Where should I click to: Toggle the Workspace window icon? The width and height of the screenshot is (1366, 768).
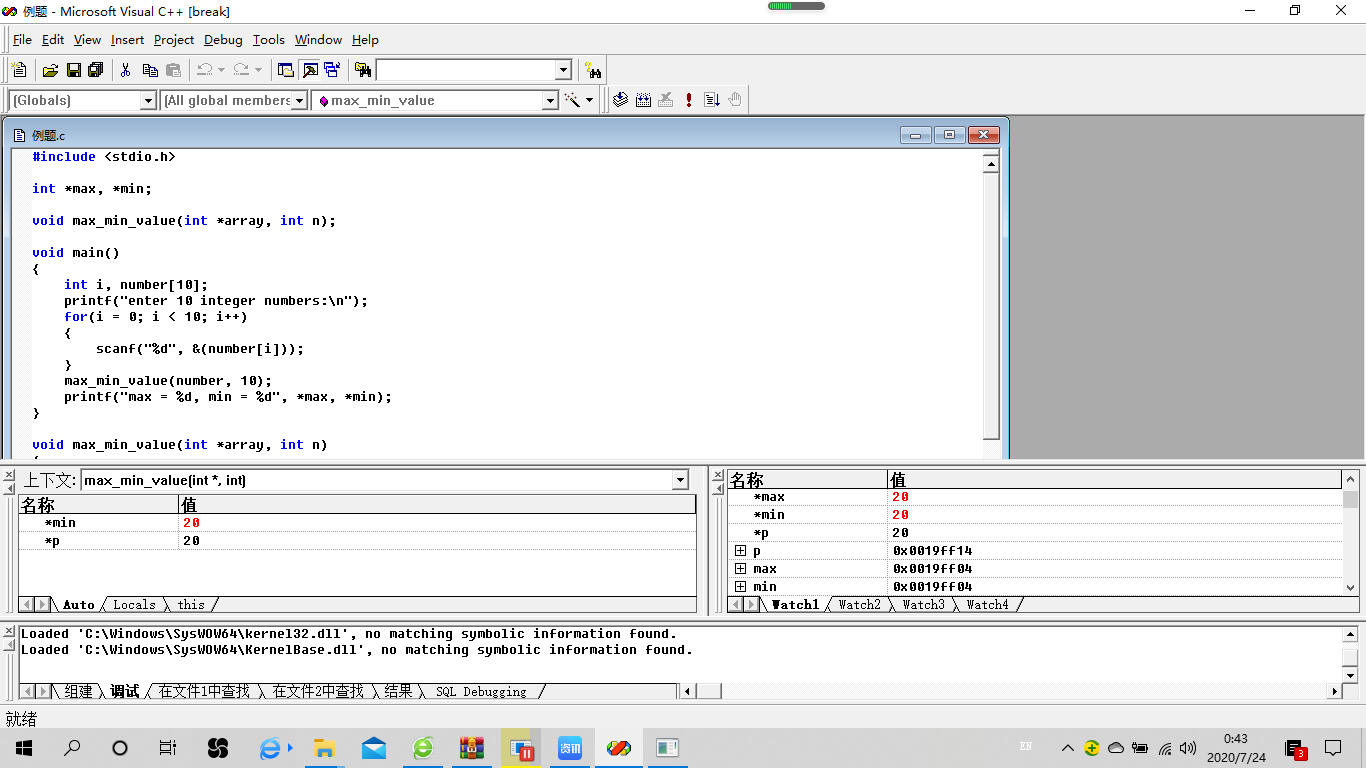286,70
